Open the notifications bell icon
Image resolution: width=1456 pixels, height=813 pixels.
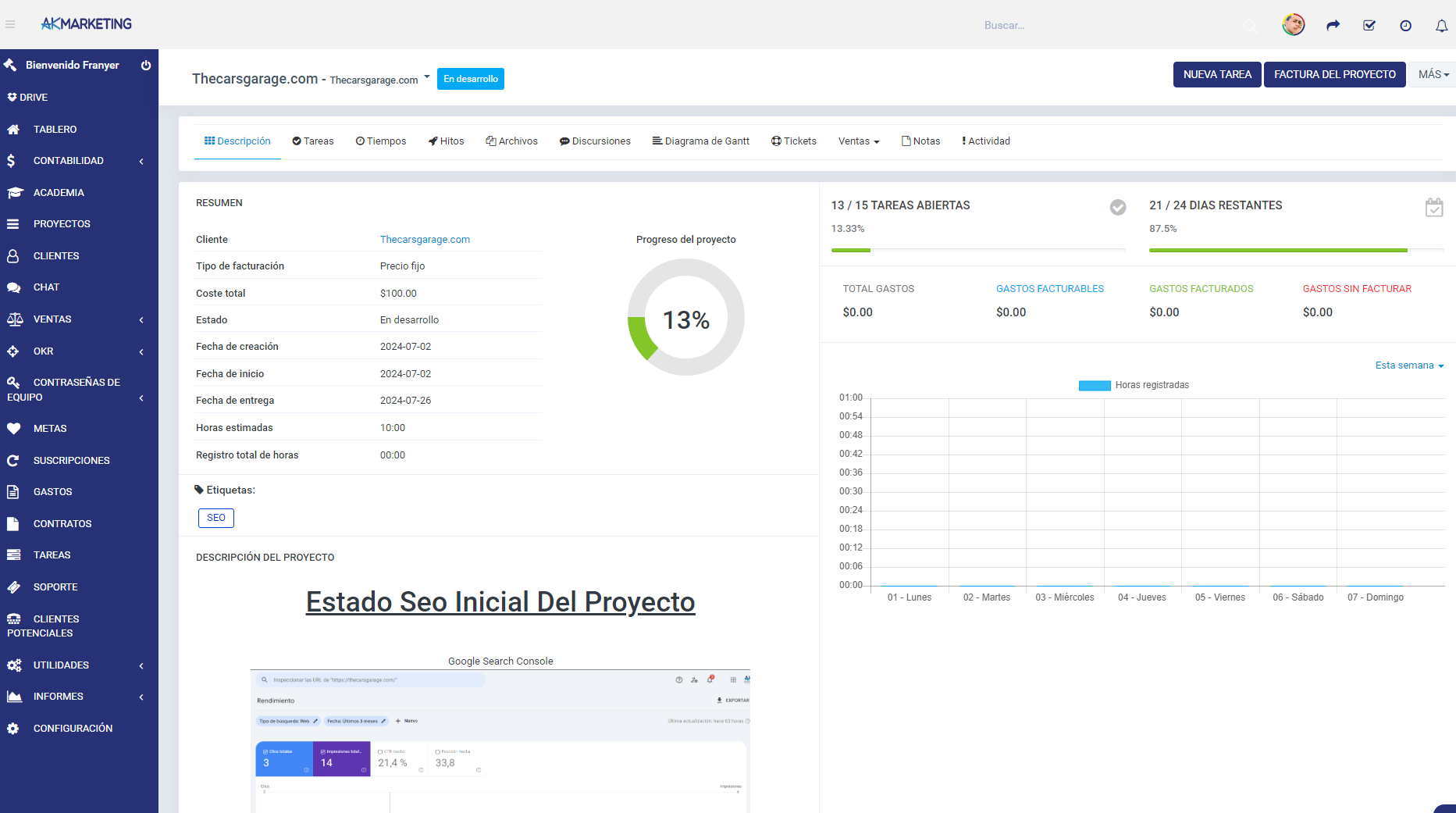click(x=1441, y=26)
